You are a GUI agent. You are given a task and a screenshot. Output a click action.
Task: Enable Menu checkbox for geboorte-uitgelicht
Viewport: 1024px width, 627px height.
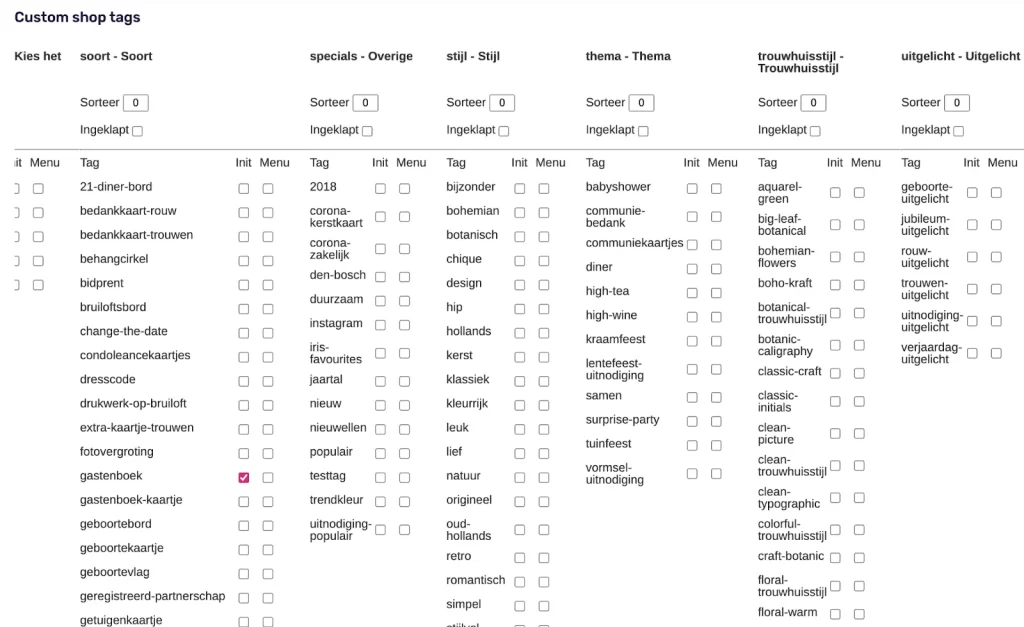tap(995, 193)
